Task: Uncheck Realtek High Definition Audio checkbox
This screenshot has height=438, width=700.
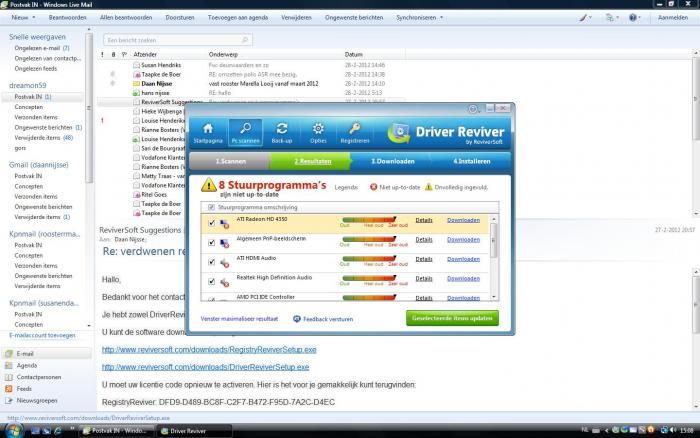Action: pos(212,281)
